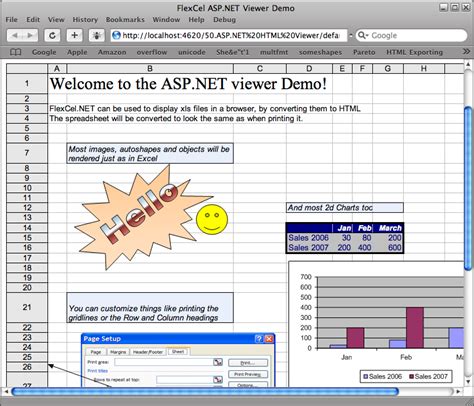Click the globe icon in address bar
Screen dimensions: 474x406
(116, 35)
